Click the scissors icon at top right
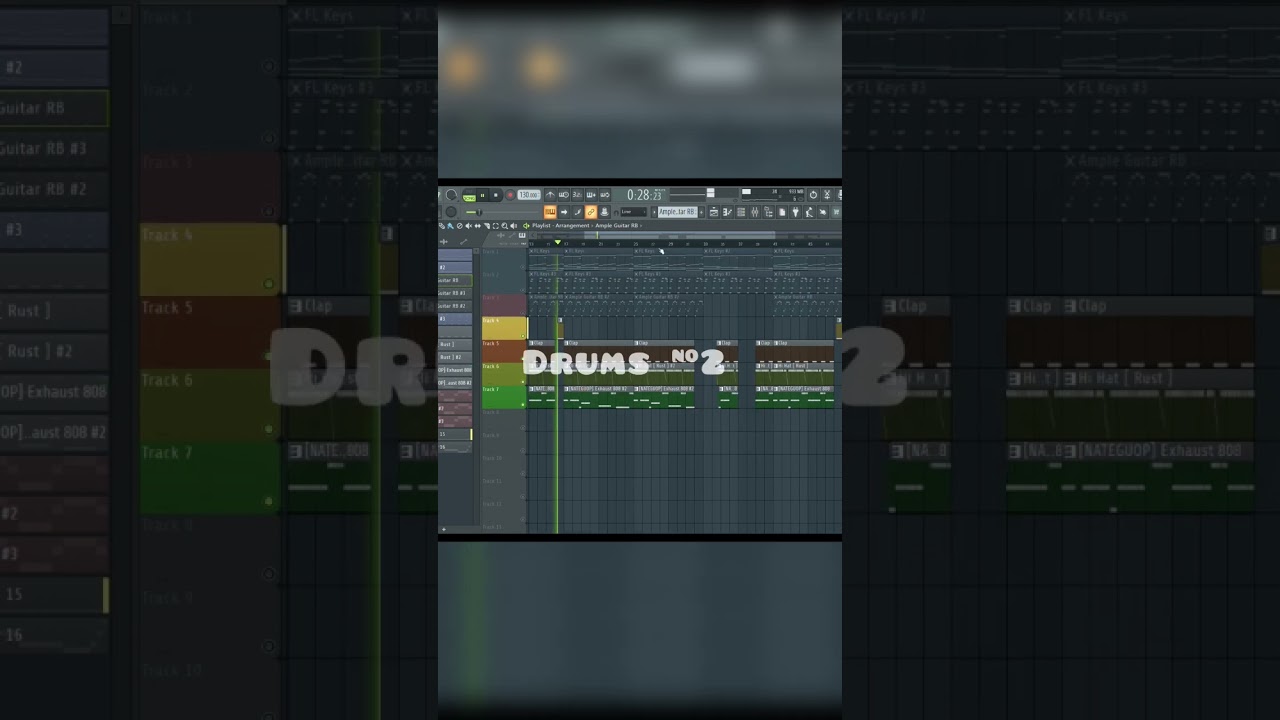This screenshot has height=720, width=1280. (827, 195)
